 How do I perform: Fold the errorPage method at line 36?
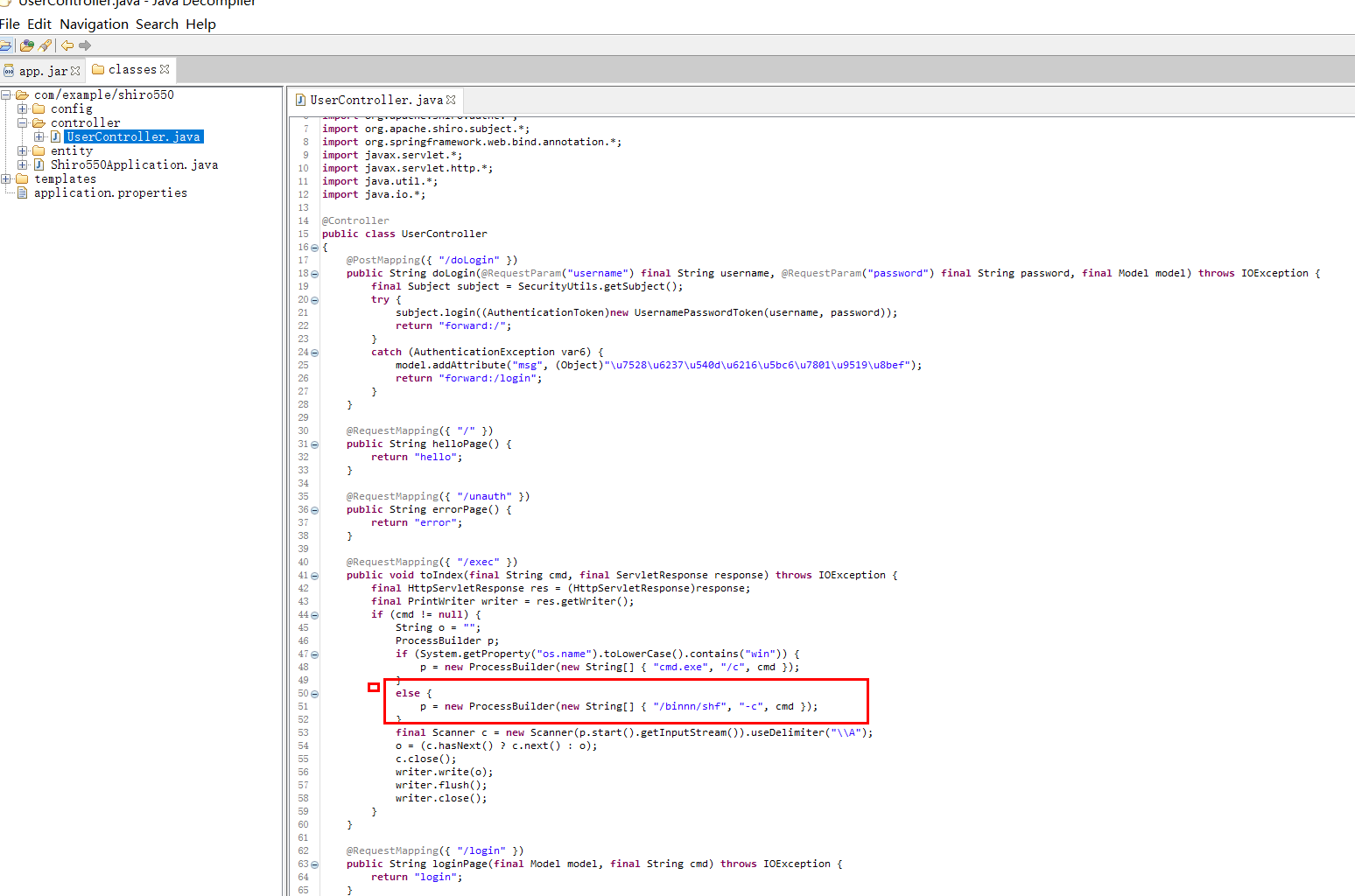315,510
